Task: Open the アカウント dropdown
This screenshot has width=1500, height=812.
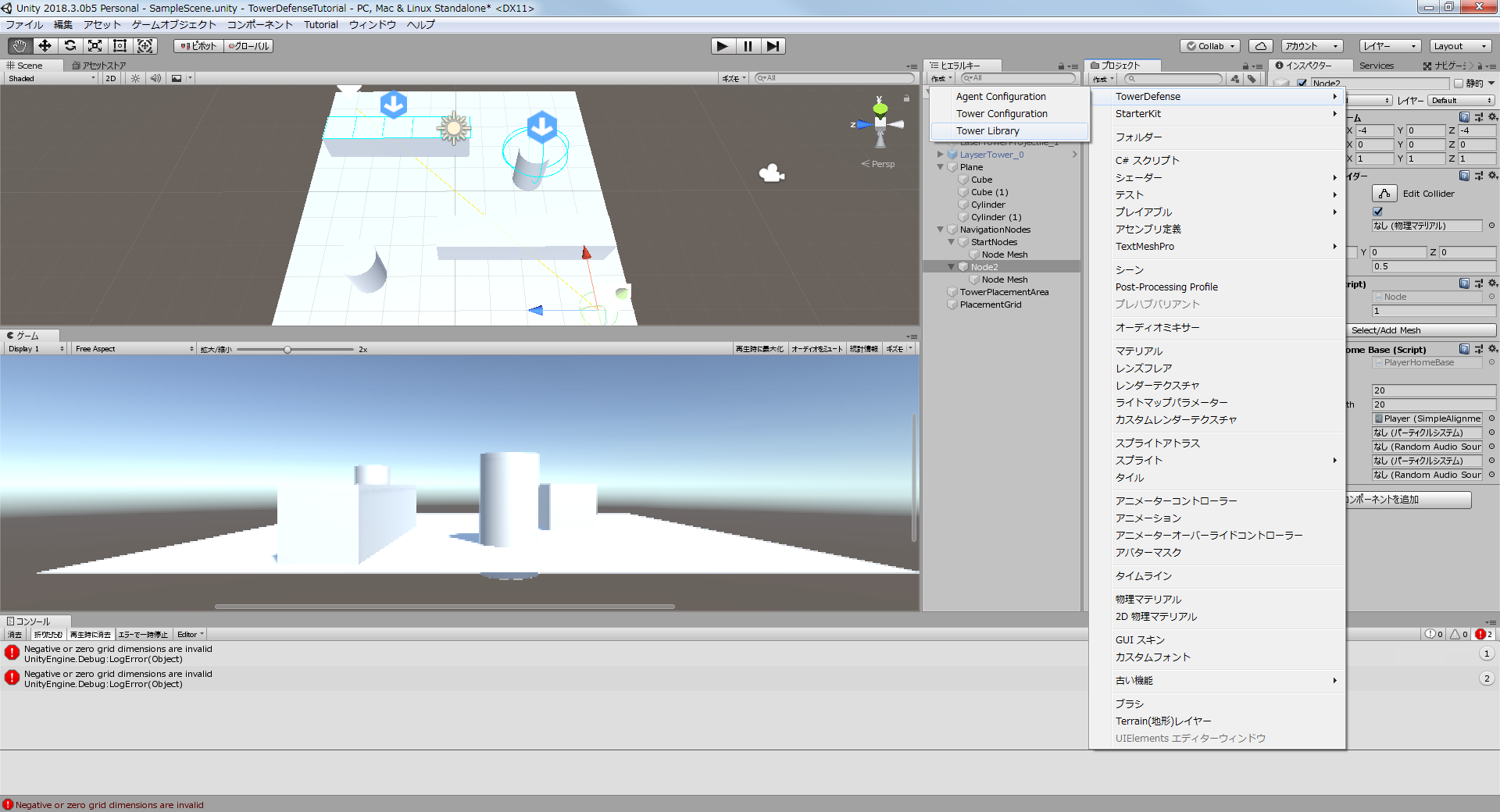Action: tap(1312, 46)
